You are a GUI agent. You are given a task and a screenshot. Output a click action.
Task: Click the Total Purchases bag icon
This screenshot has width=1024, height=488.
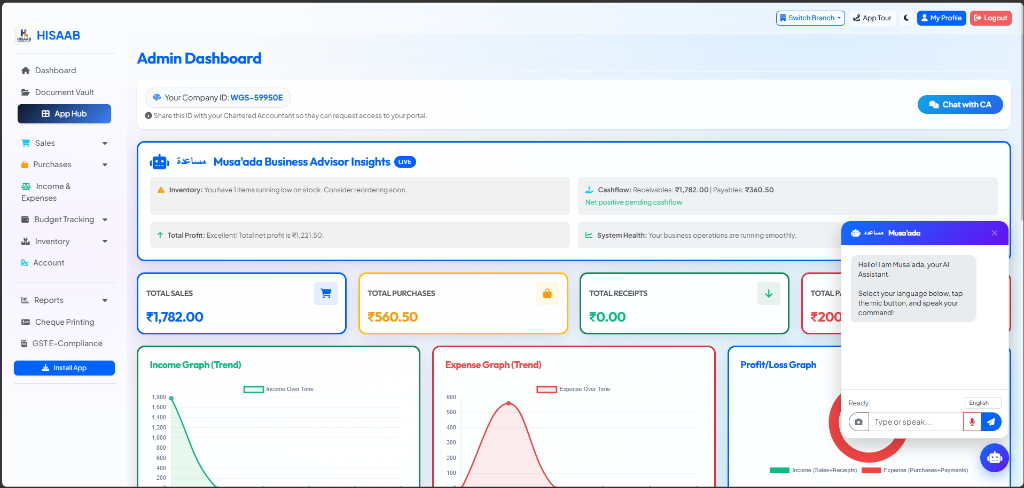(547, 293)
